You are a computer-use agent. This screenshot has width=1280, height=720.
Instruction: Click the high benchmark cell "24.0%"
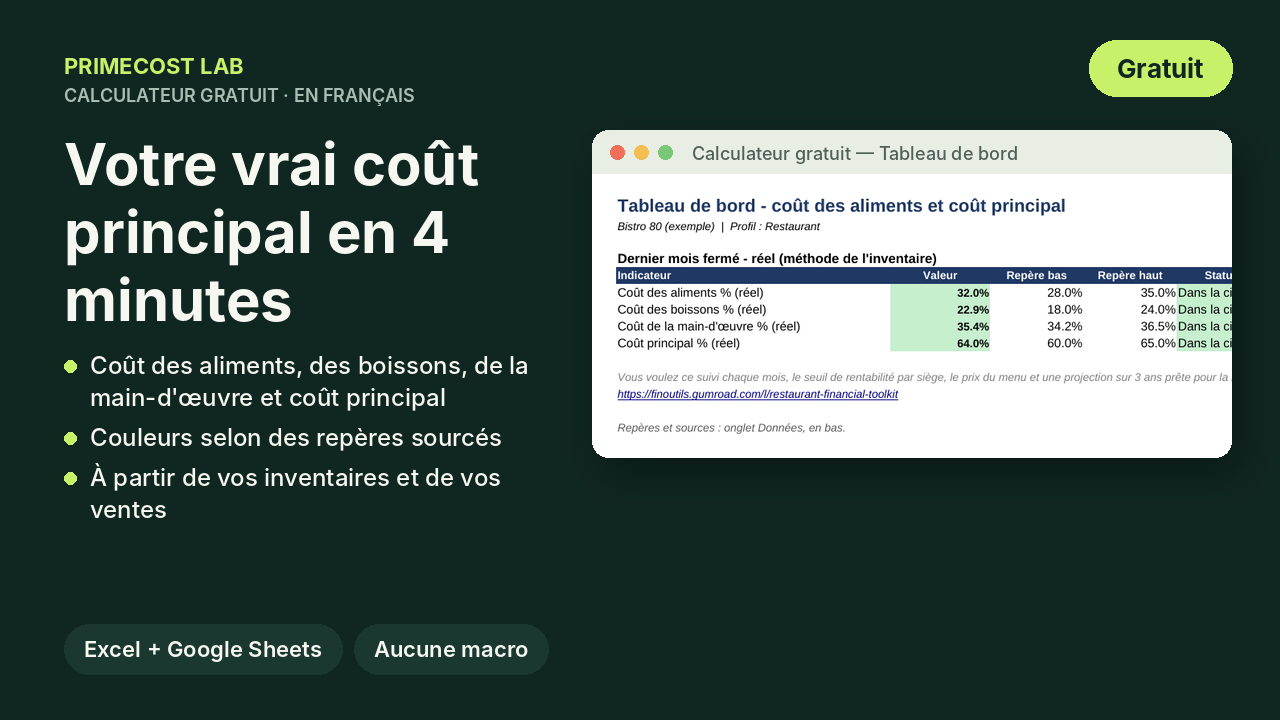point(1131,309)
